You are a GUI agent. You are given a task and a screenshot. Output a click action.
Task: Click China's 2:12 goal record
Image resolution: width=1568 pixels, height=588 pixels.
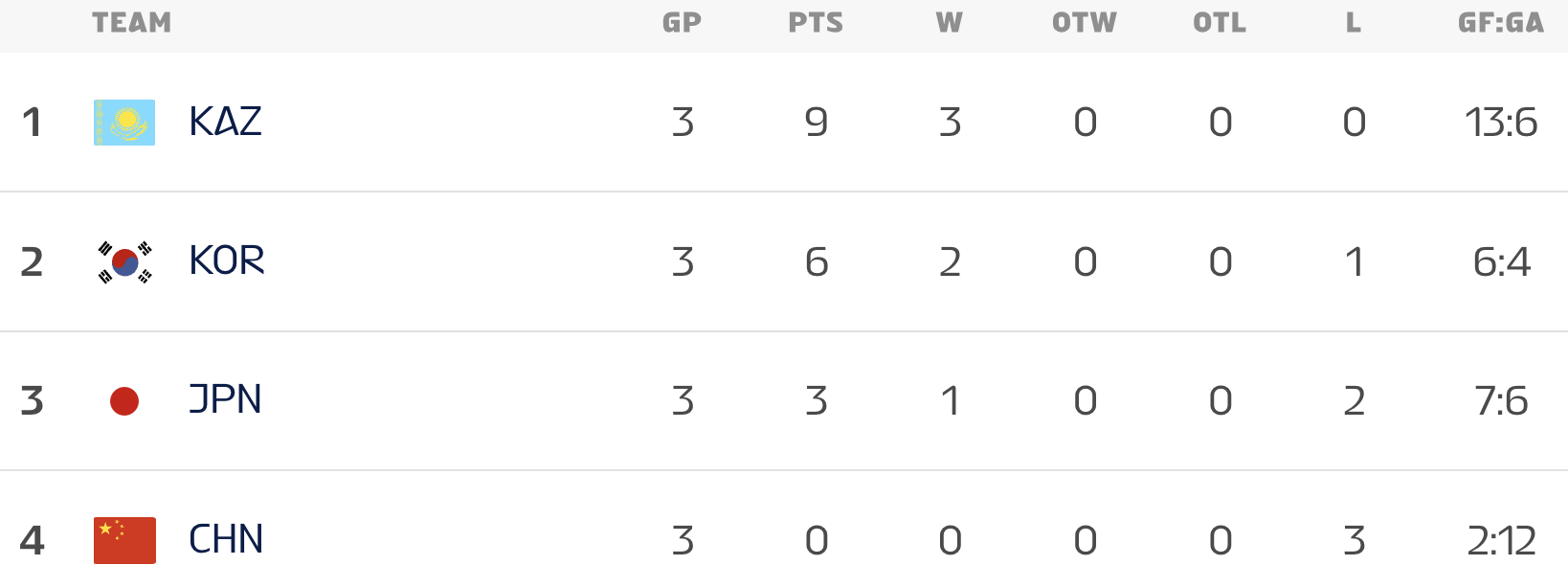[1501, 541]
